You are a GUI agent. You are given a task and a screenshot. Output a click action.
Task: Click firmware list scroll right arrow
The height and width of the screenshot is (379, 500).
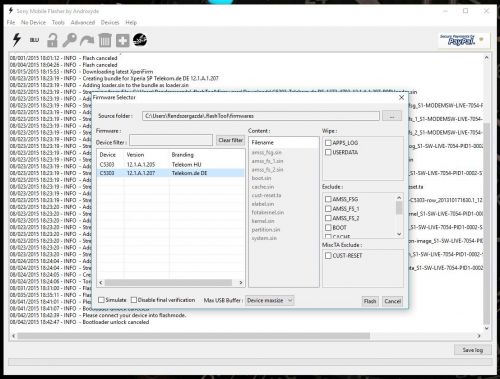click(241, 283)
